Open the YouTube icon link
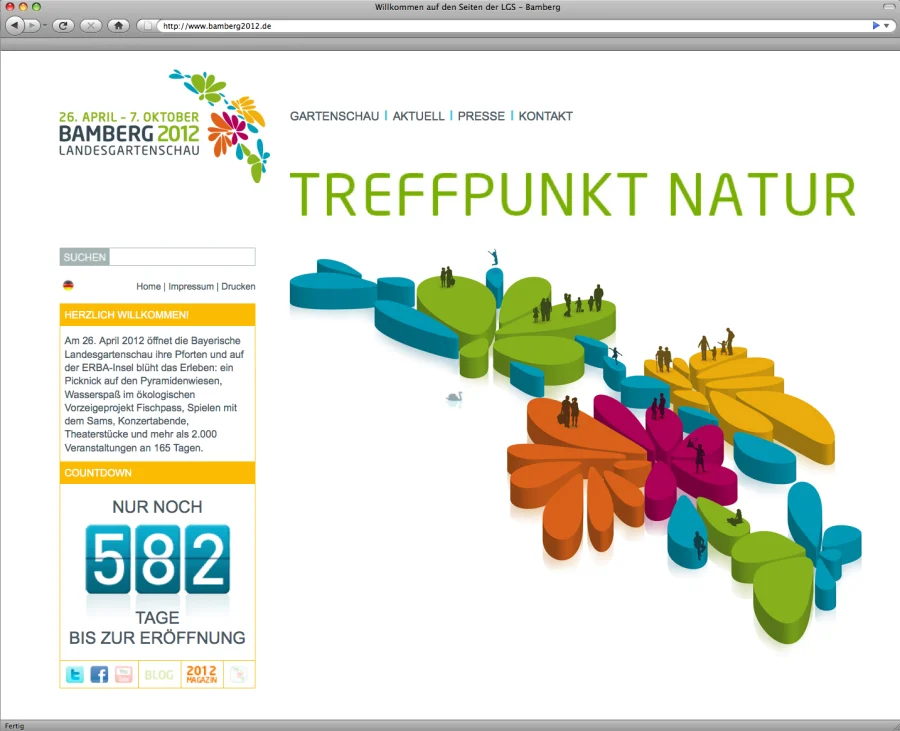 point(123,675)
